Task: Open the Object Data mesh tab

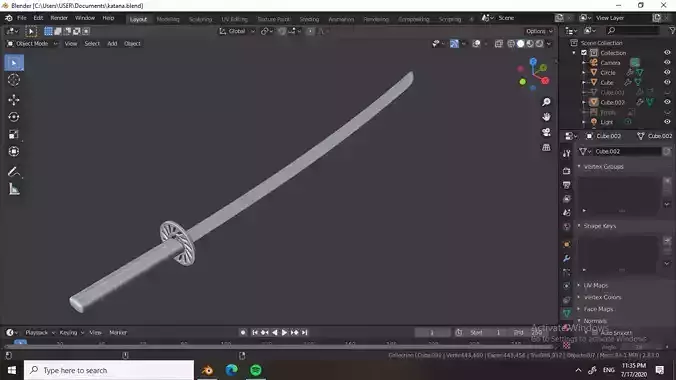Action: 566,314
